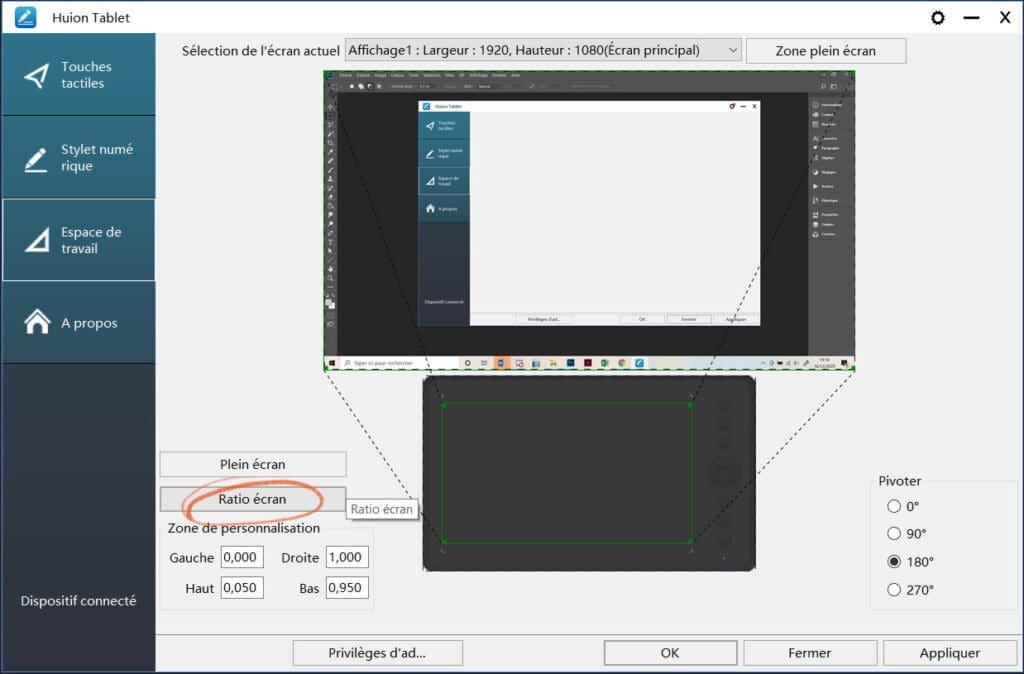Select the Espace de travail tab

78,240
